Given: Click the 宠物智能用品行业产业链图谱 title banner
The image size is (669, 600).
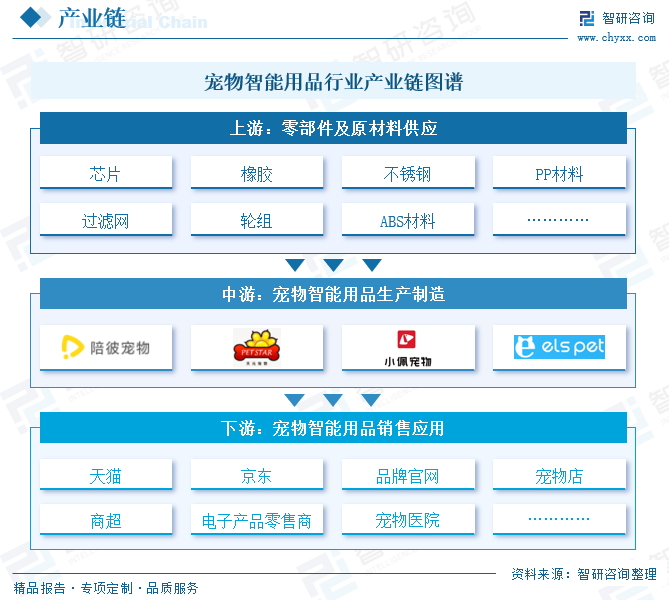Looking at the screenshot, I should (334, 81).
